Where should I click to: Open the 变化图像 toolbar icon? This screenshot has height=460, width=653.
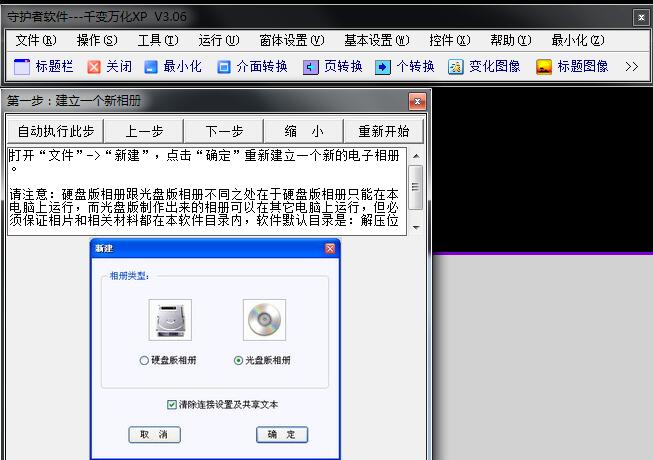[456, 67]
